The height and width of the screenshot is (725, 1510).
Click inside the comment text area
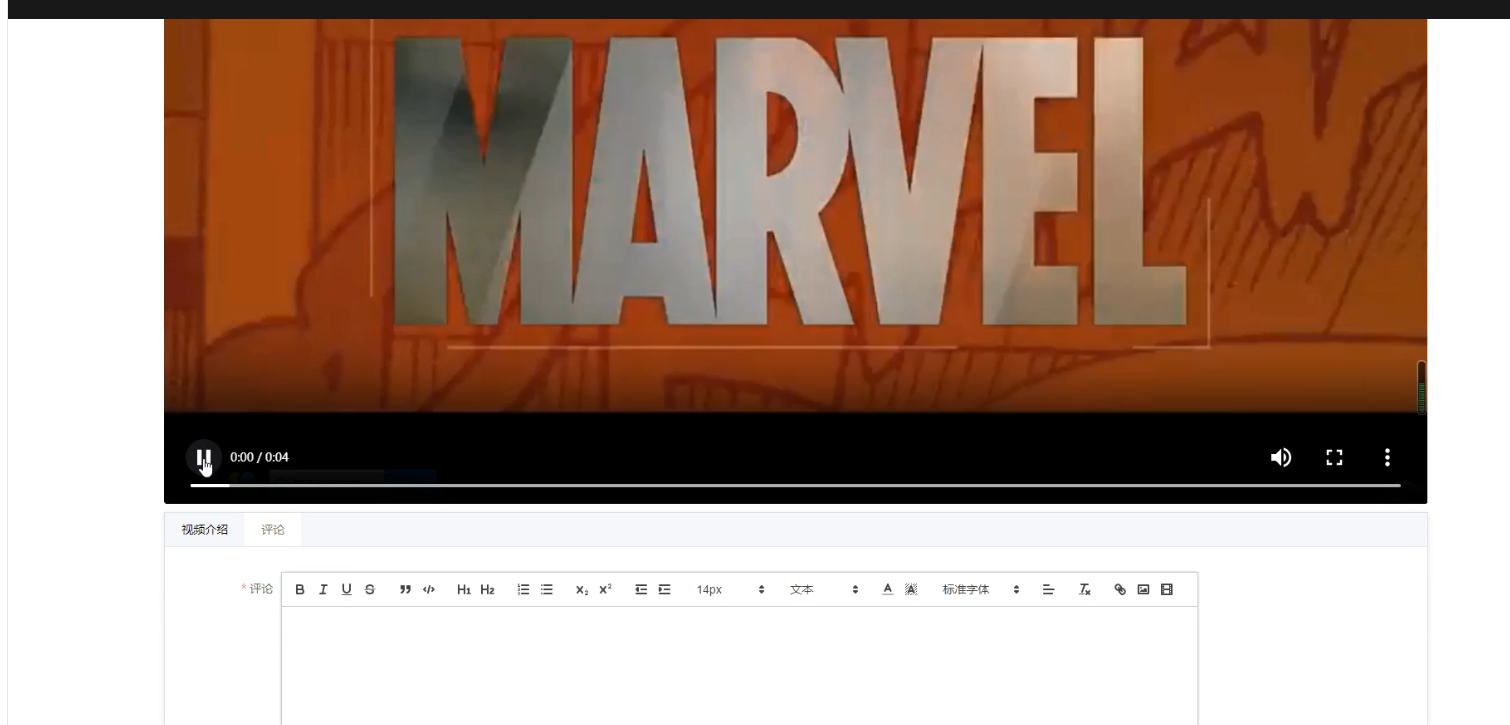(740, 665)
